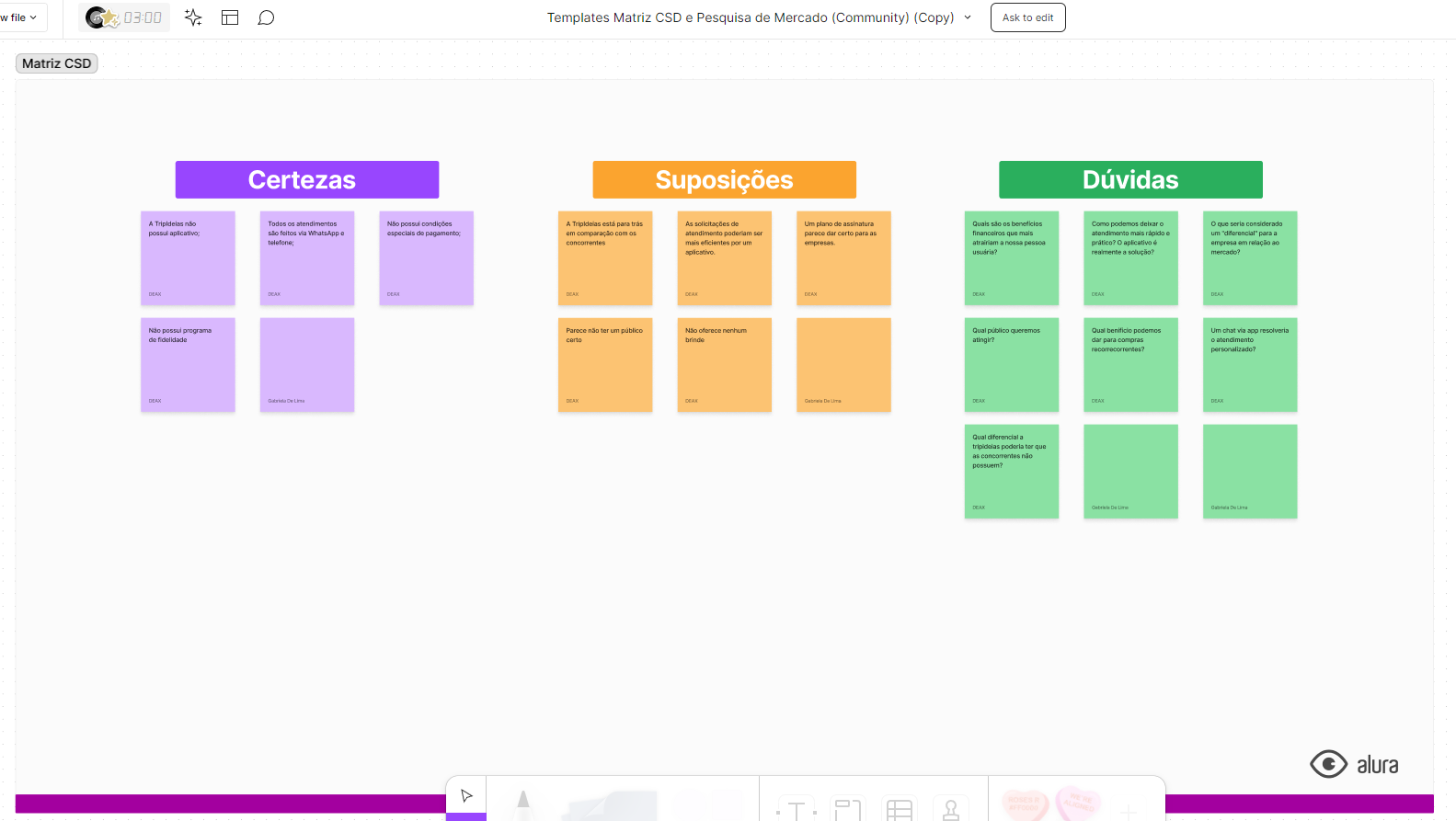Image resolution: width=1456 pixels, height=821 pixels.
Task: Select sticky 'Não possui programa de fidelidade'
Action: [188, 365]
